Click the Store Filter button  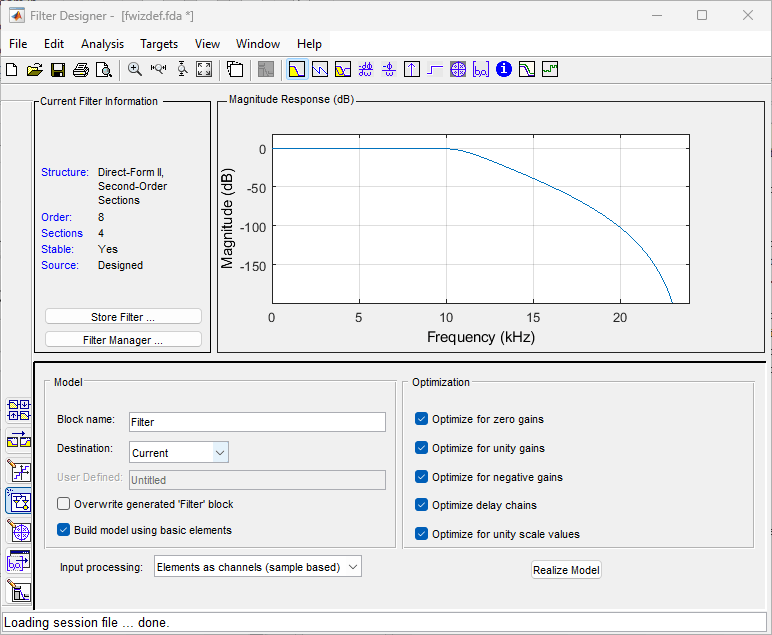pos(123,317)
